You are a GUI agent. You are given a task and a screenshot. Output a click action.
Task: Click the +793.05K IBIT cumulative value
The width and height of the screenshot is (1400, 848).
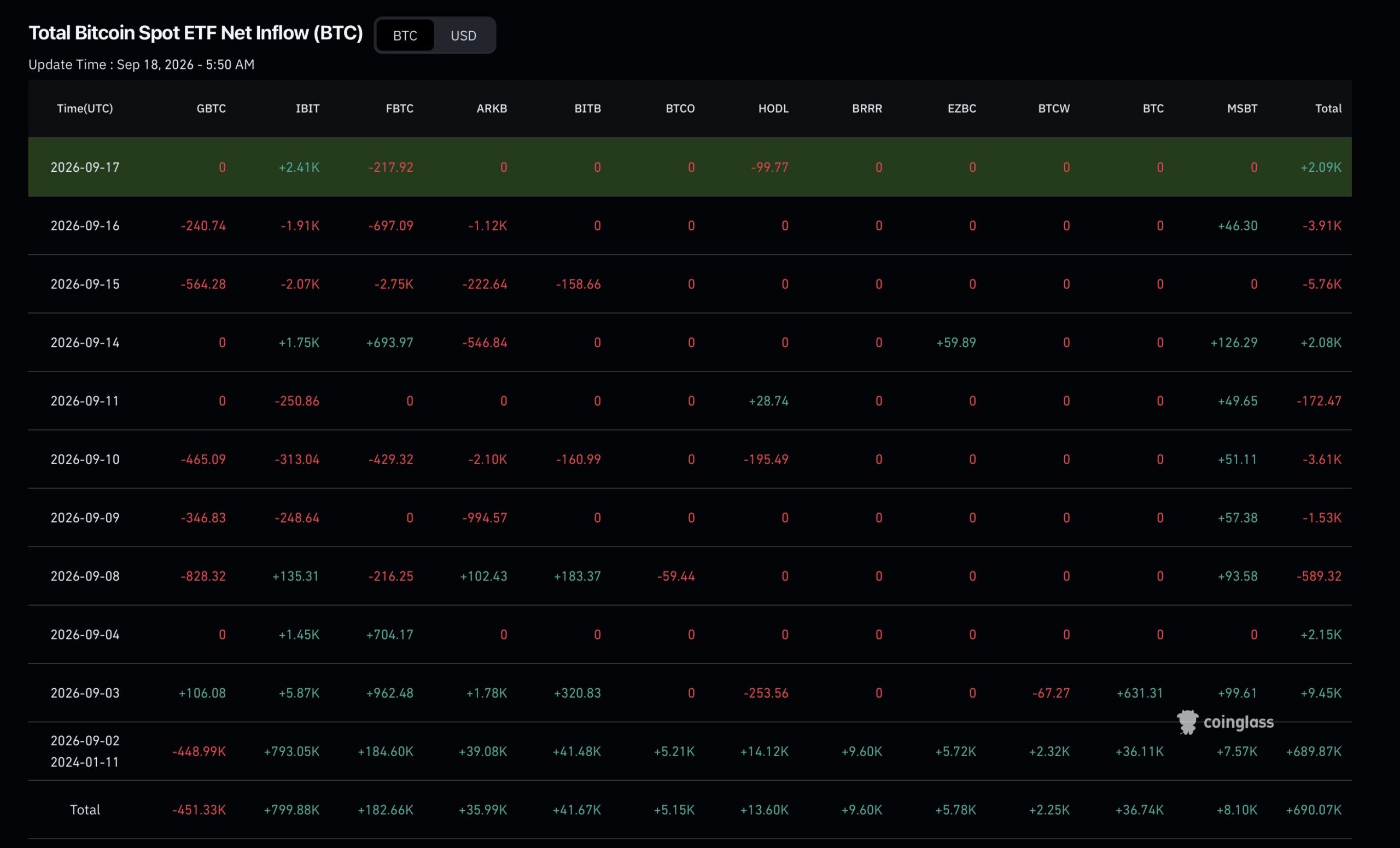tap(291, 751)
